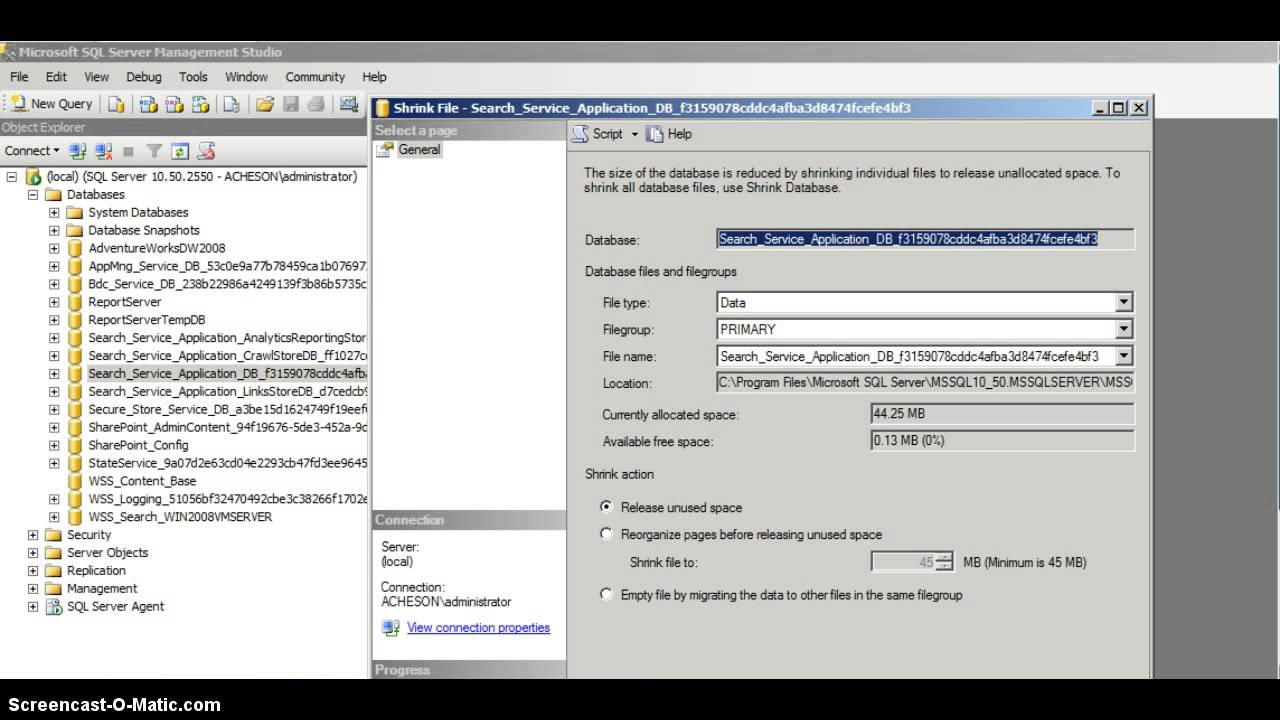Expand the Replication node
Screen dimensions: 1280x720
pos(33,571)
